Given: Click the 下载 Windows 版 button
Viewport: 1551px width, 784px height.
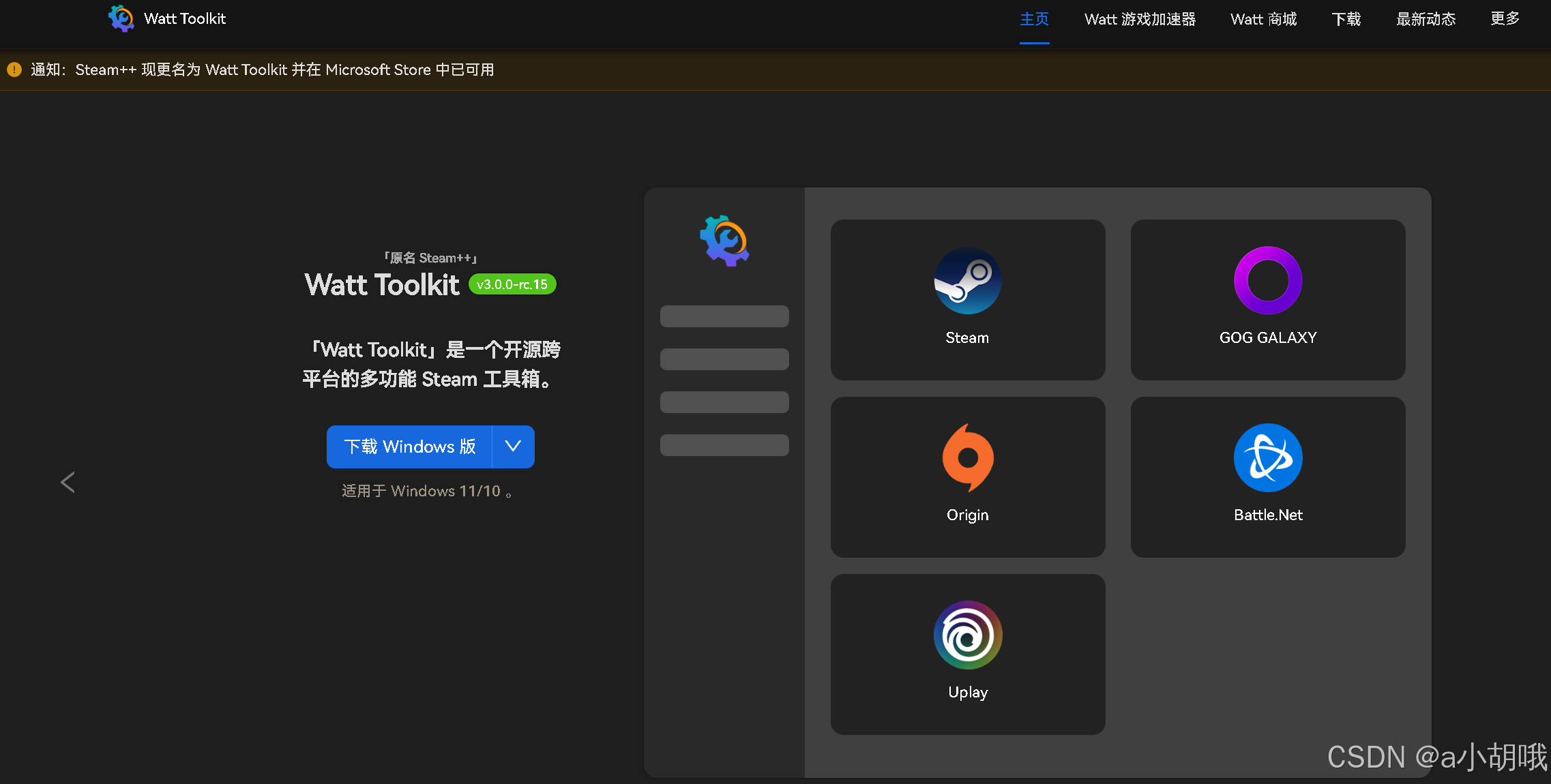Looking at the screenshot, I should point(409,447).
